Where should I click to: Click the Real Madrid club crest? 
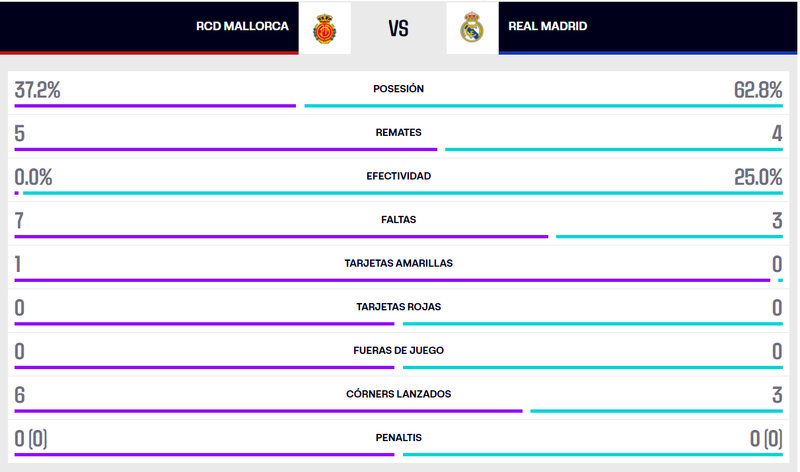pyautogui.click(x=472, y=28)
